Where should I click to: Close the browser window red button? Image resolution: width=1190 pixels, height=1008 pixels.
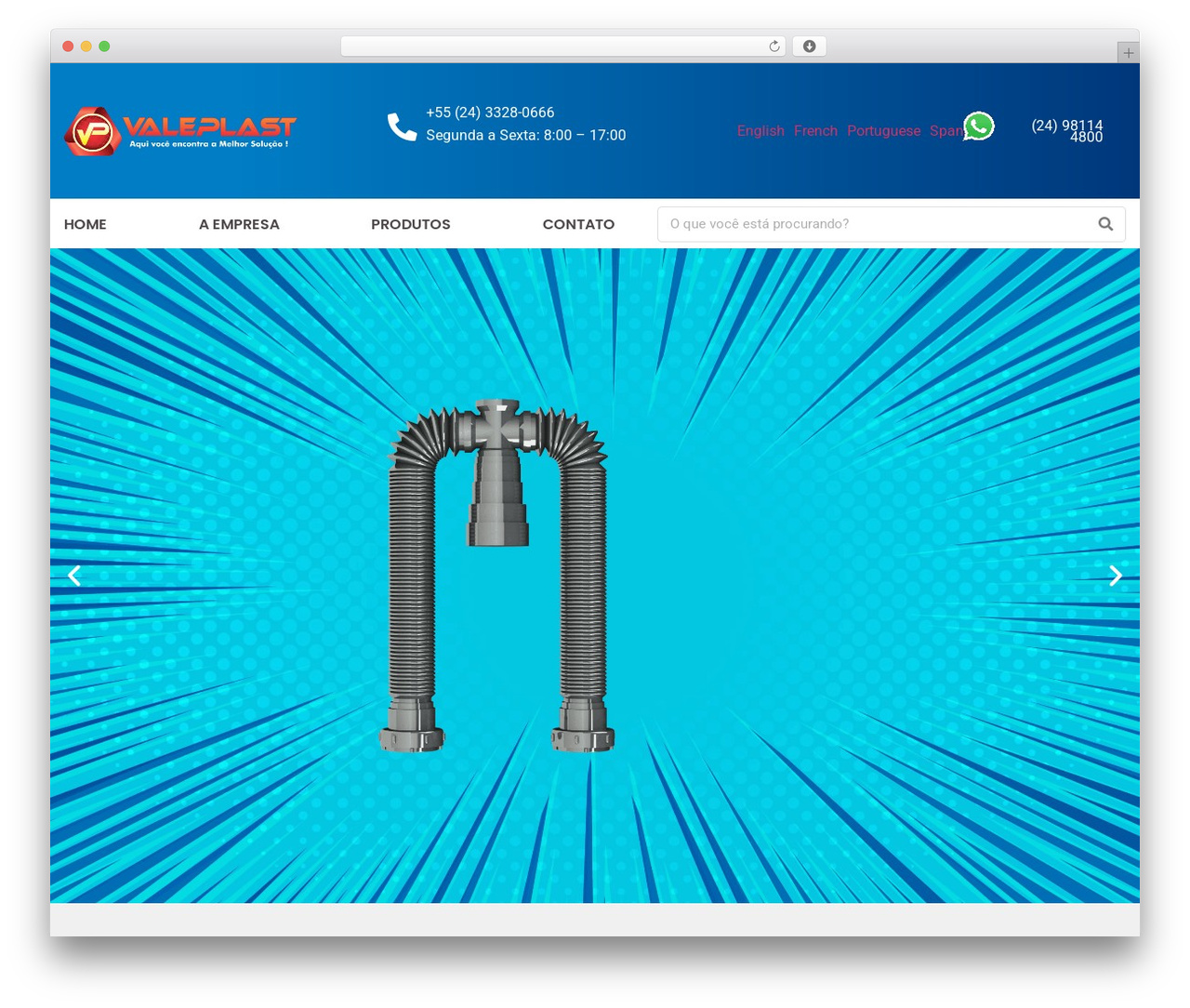(x=68, y=46)
